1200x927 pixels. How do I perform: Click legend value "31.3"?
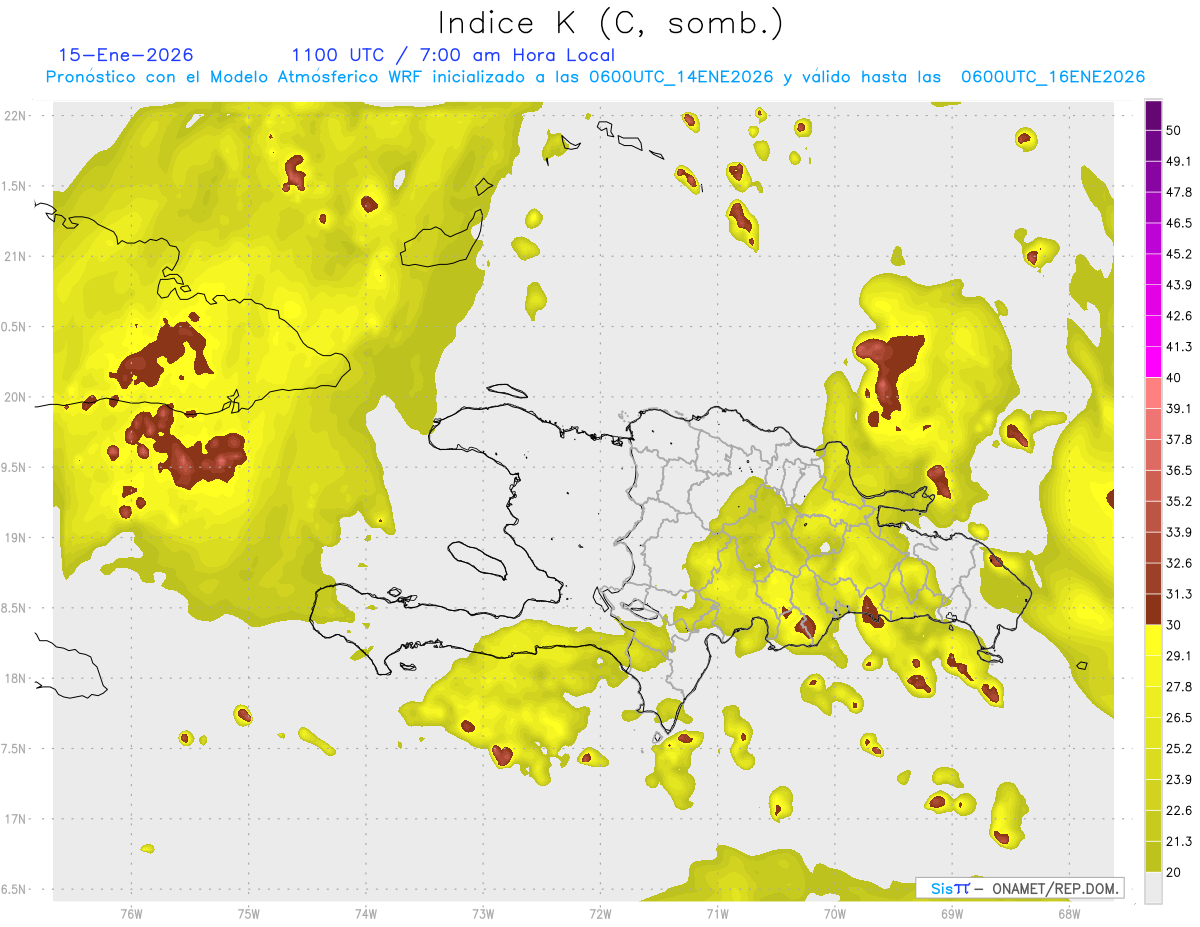tap(1180, 594)
